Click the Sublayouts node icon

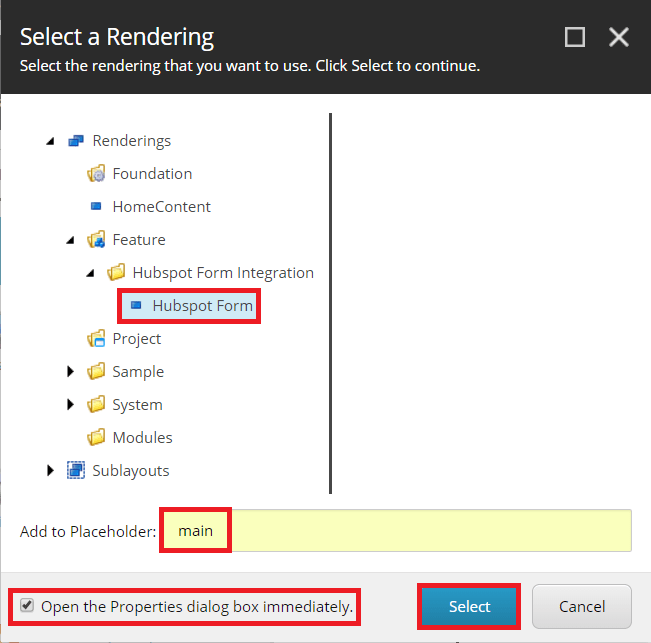point(76,471)
